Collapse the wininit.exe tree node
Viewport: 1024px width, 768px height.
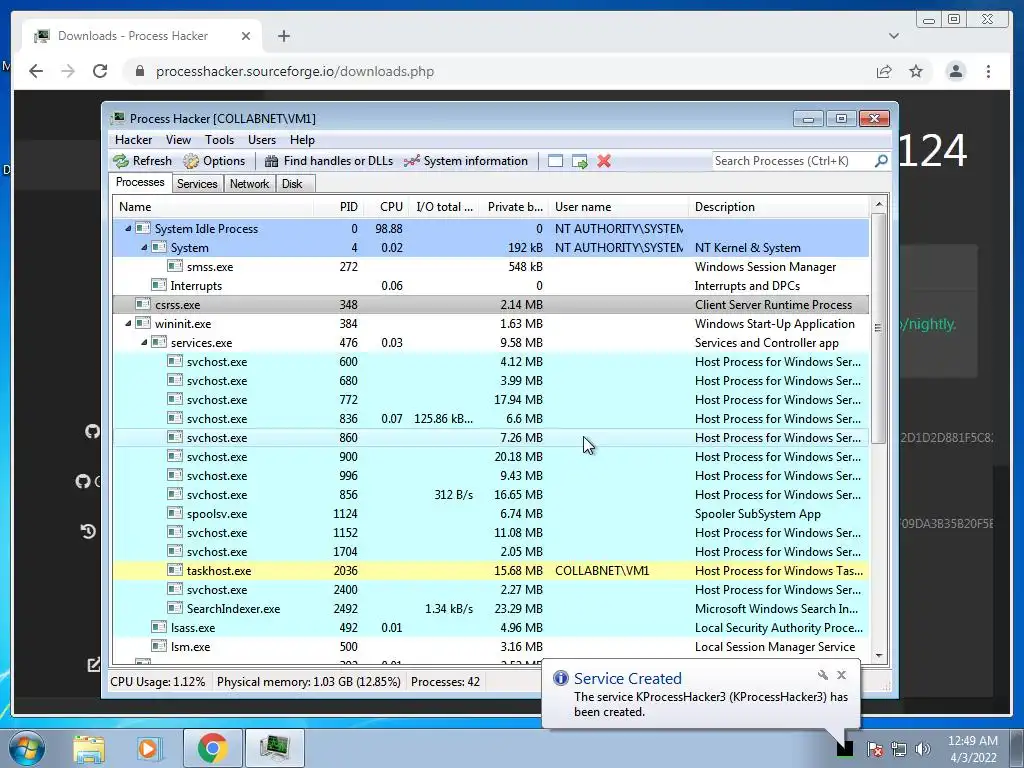click(128, 323)
